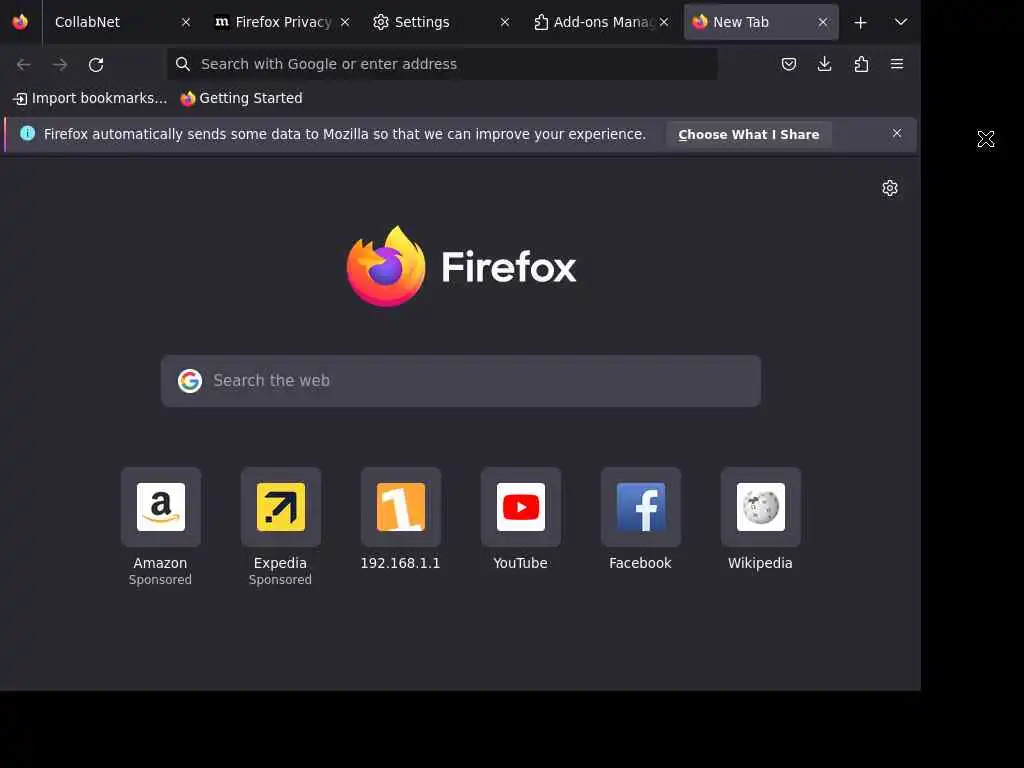
Task: Personalize new tab via gear icon
Action: pos(889,188)
